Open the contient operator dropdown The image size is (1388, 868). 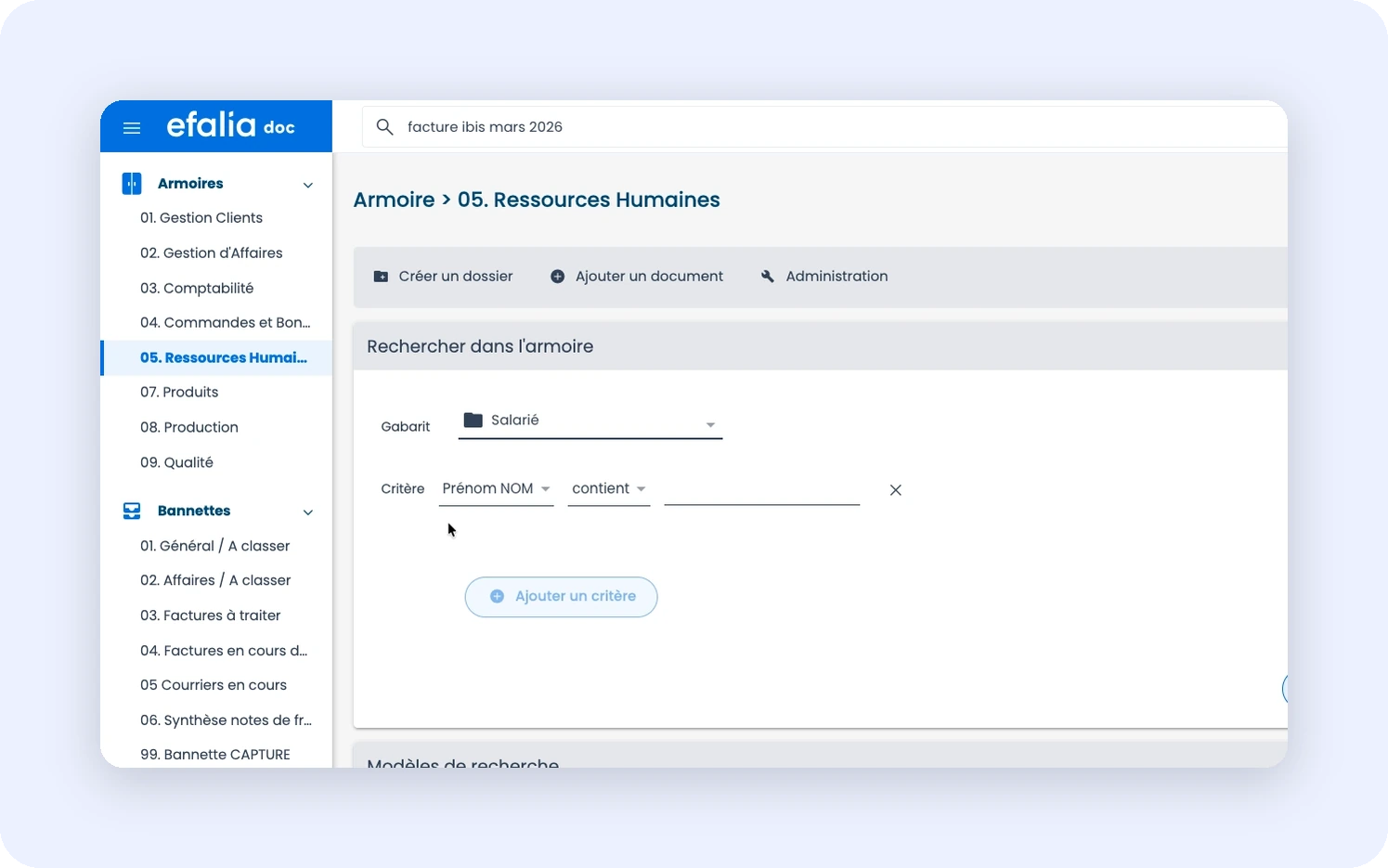[609, 489]
